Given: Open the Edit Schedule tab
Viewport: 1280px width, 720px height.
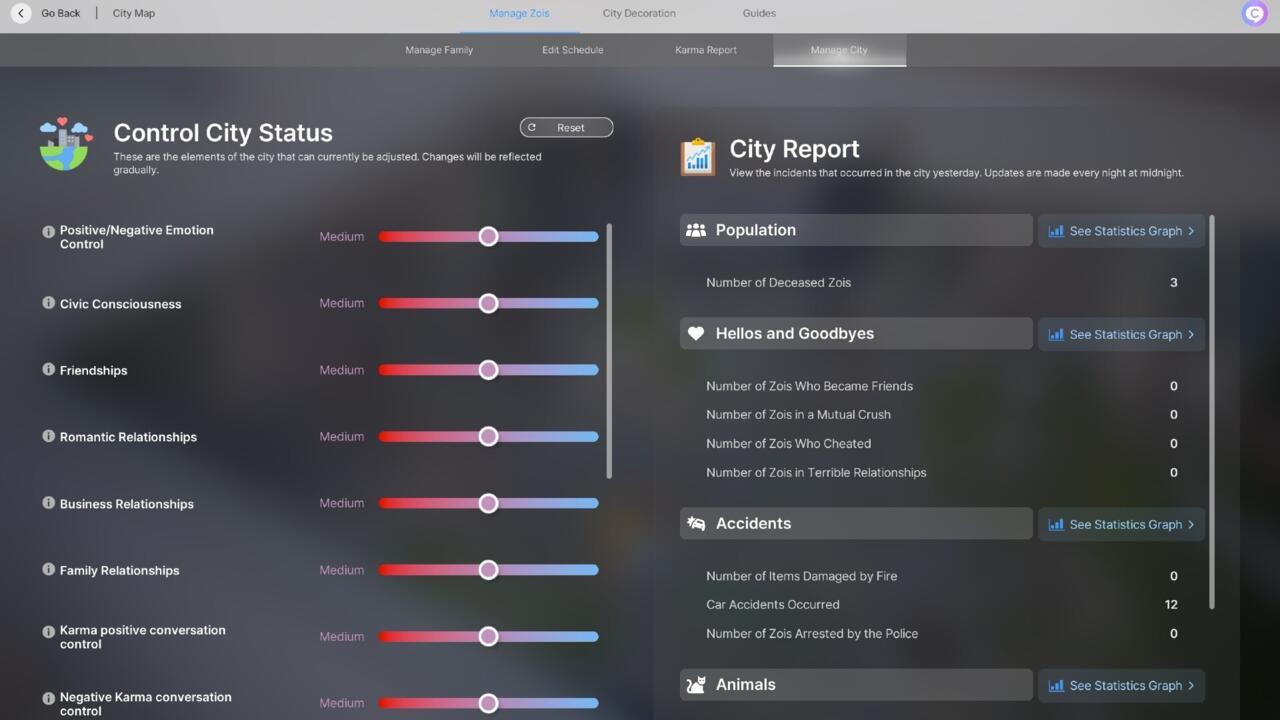Looking at the screenshot, I should click(x=572, y=50).
